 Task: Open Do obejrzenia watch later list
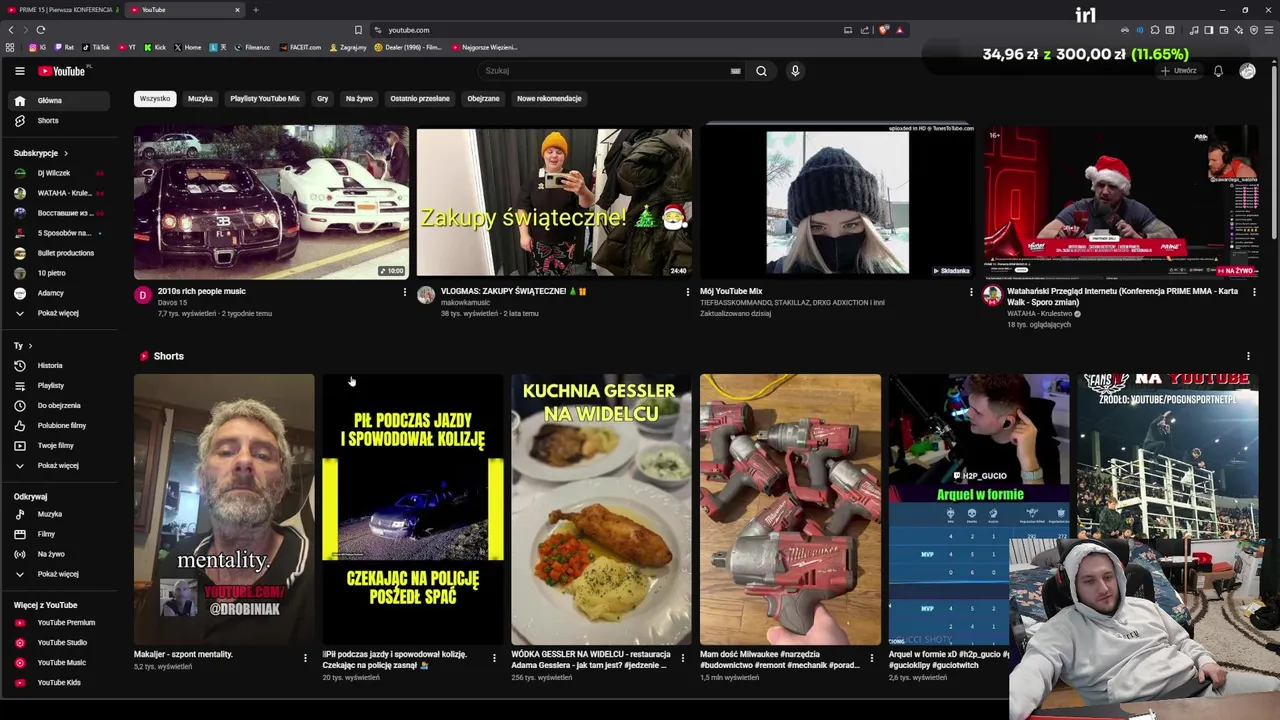(59, 405)
